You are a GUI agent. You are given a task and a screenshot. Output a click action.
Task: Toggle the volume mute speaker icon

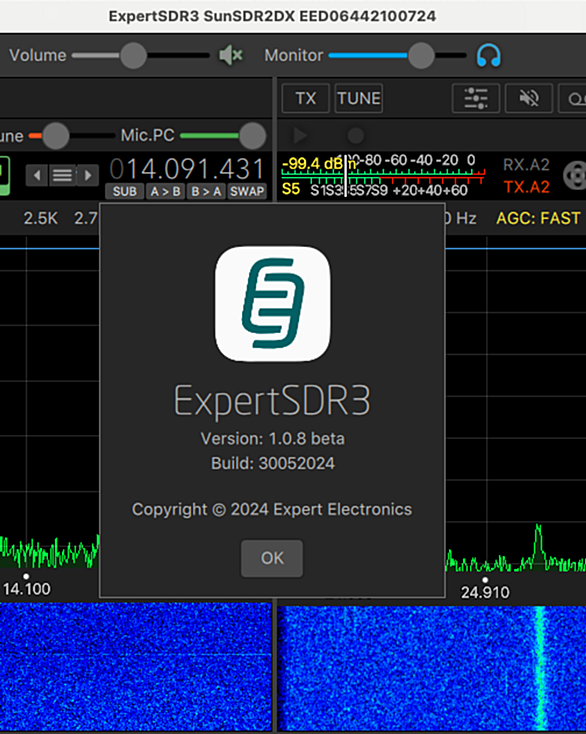(x=230, y=55)
